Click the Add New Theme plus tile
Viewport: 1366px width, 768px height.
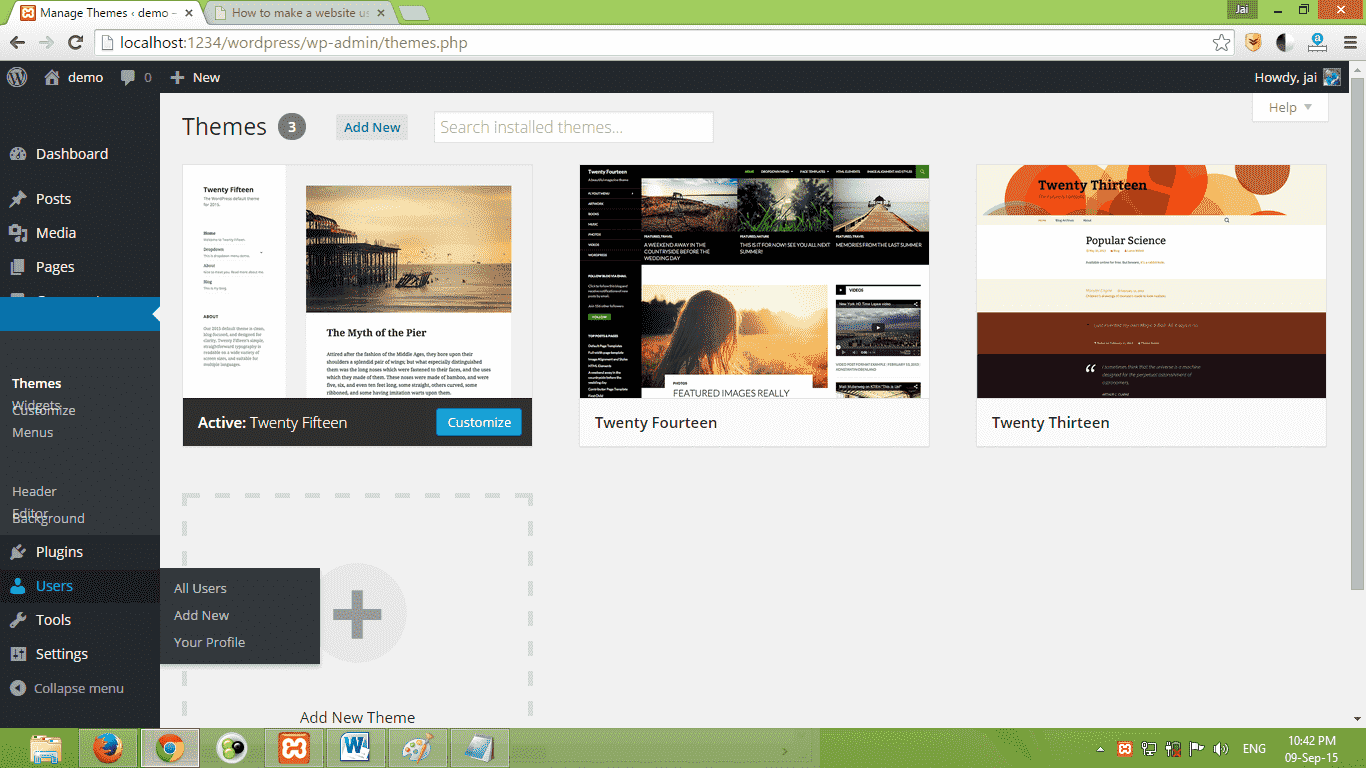[357, 612]
